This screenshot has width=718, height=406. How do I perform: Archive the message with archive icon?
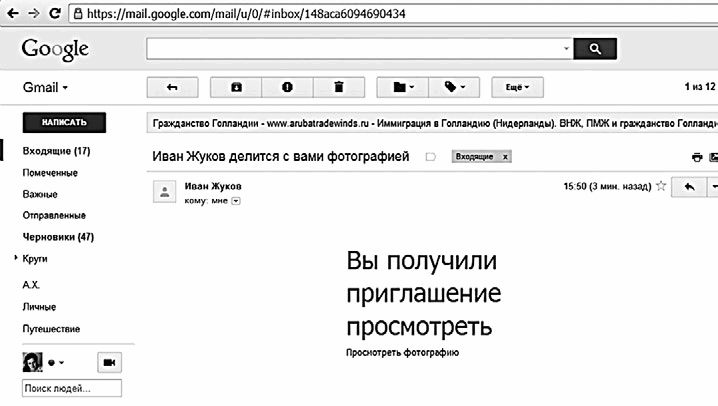(236, 87)
